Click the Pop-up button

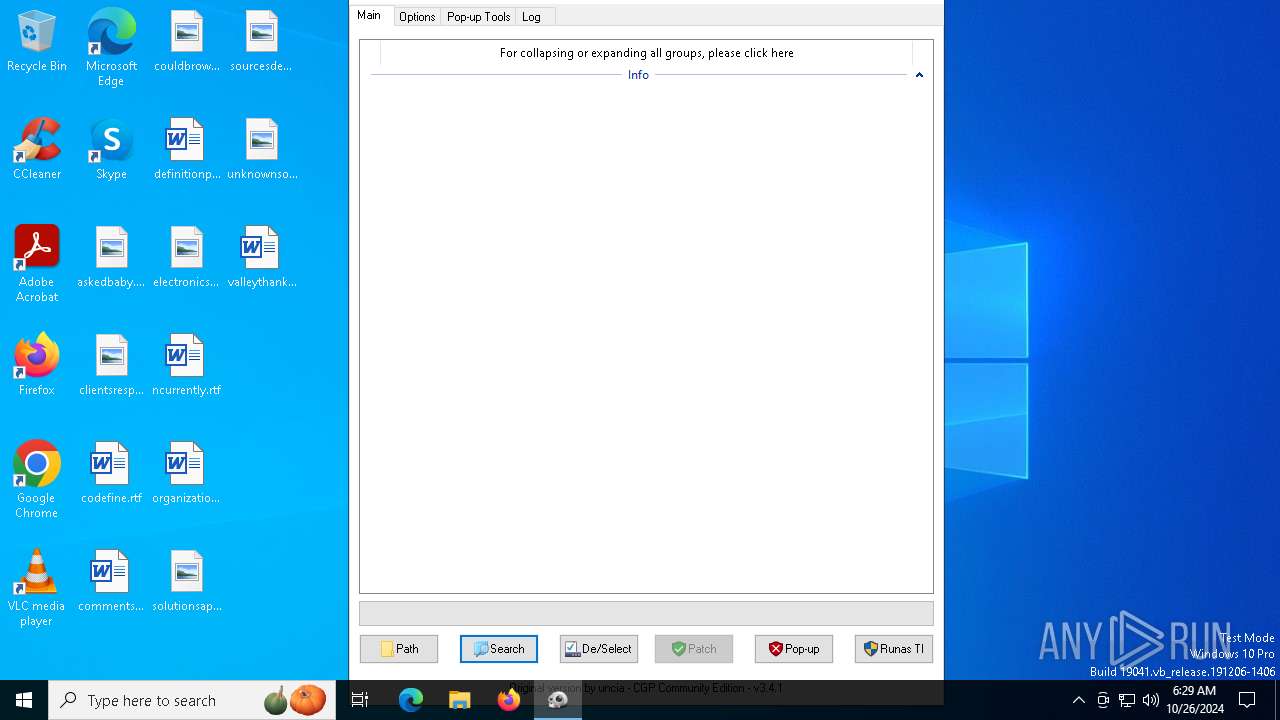pos(794,649)
